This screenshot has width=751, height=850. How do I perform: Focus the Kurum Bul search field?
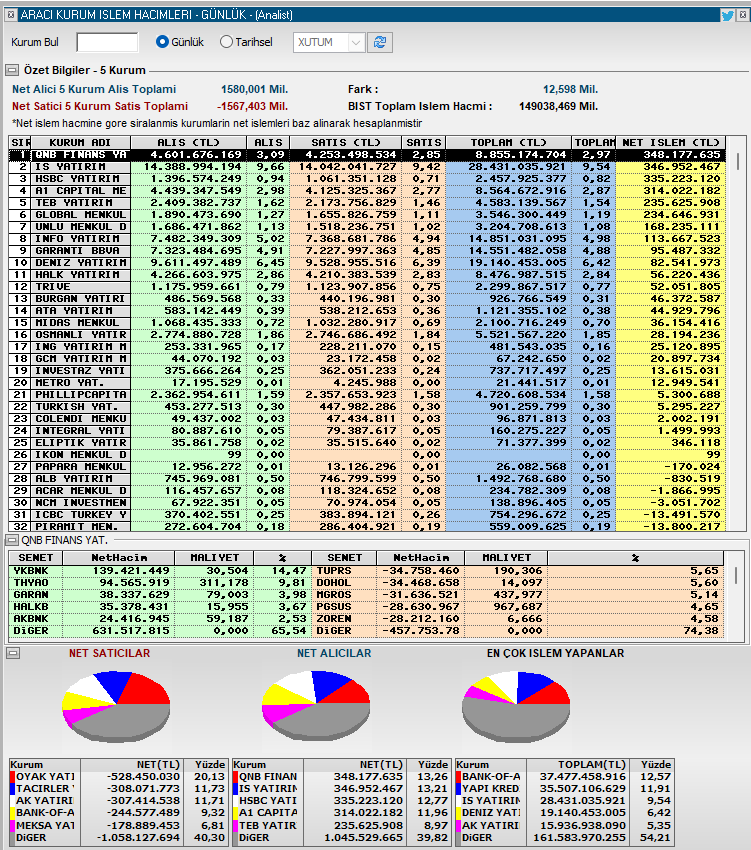107,42
